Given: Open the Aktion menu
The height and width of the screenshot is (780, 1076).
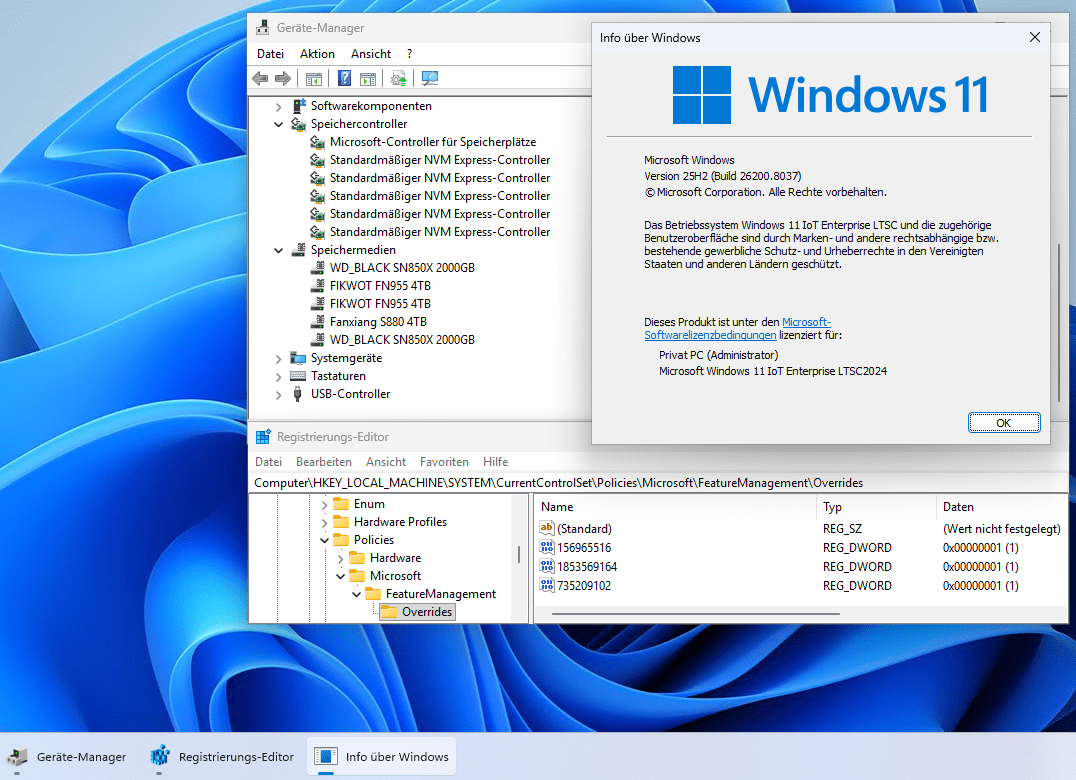Looking at the screenshot, I should tap(317, 54).
